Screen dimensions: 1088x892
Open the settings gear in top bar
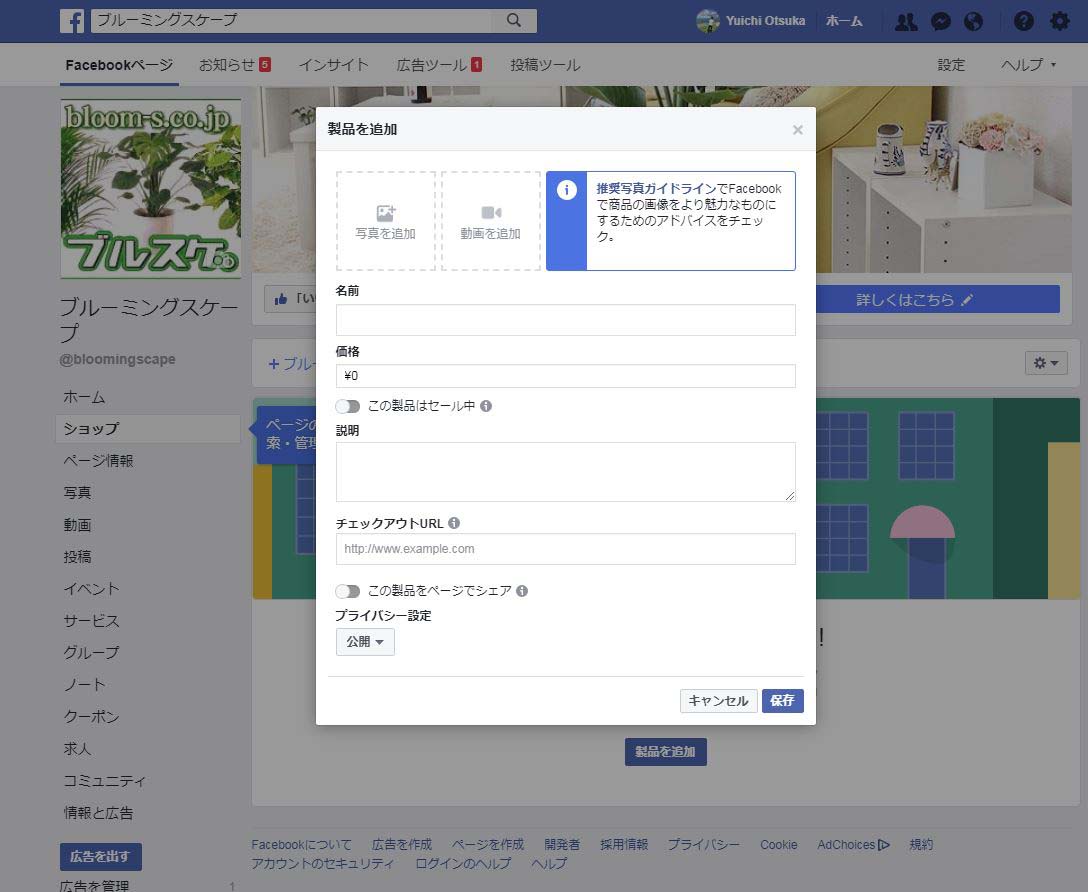pos(1059,22)
